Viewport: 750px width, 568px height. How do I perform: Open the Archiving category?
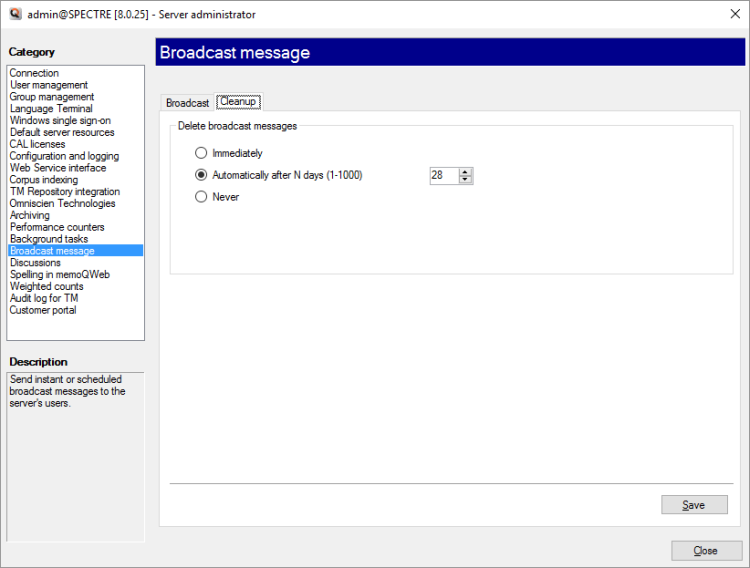click(x=29, y=215)
